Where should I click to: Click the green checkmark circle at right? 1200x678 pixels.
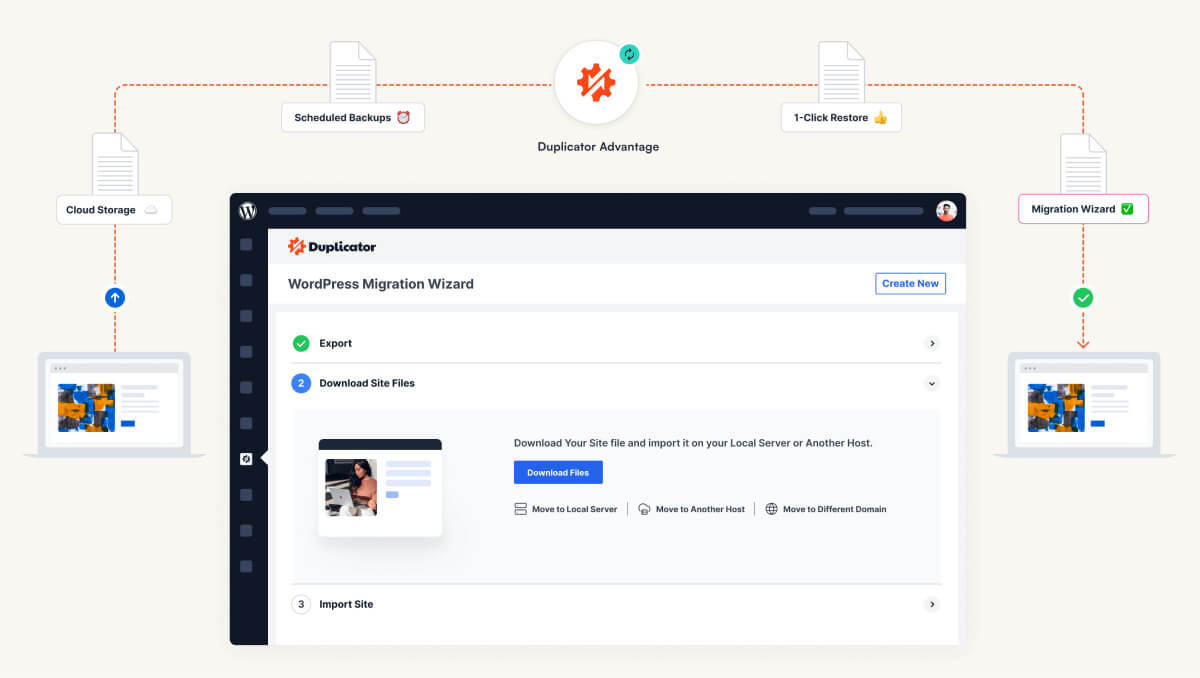[x=1083, y=297]
